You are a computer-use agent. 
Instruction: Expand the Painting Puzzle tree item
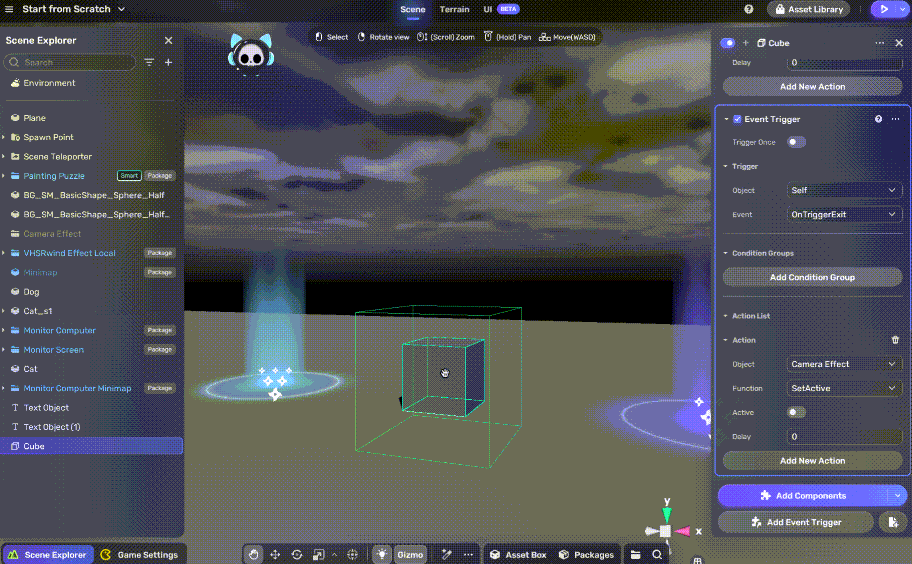(4, 176)
